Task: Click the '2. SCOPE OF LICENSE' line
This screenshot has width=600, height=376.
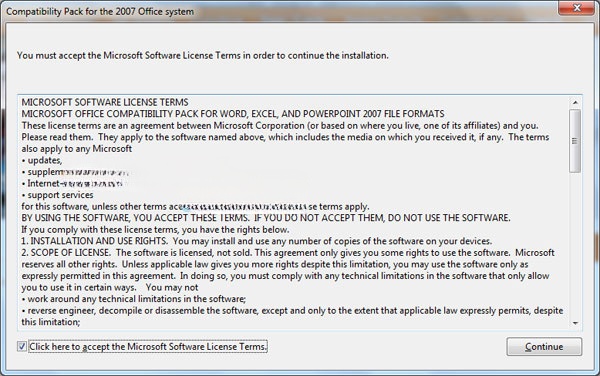Action: 288,253
